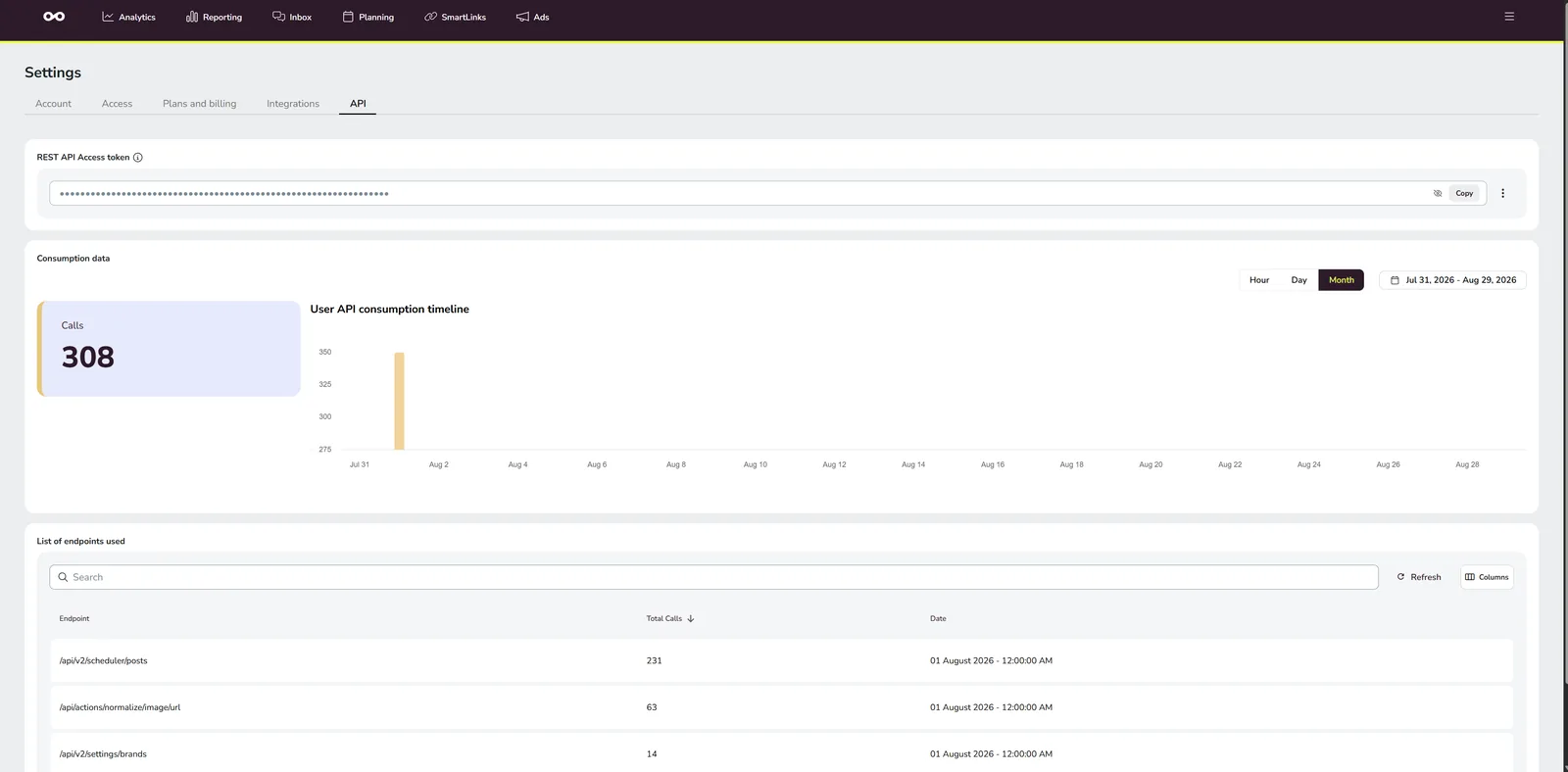Viewport: 1568px width, 772px height.
Task: Sort by the Endpoint column header
Action: click(74, 619)
